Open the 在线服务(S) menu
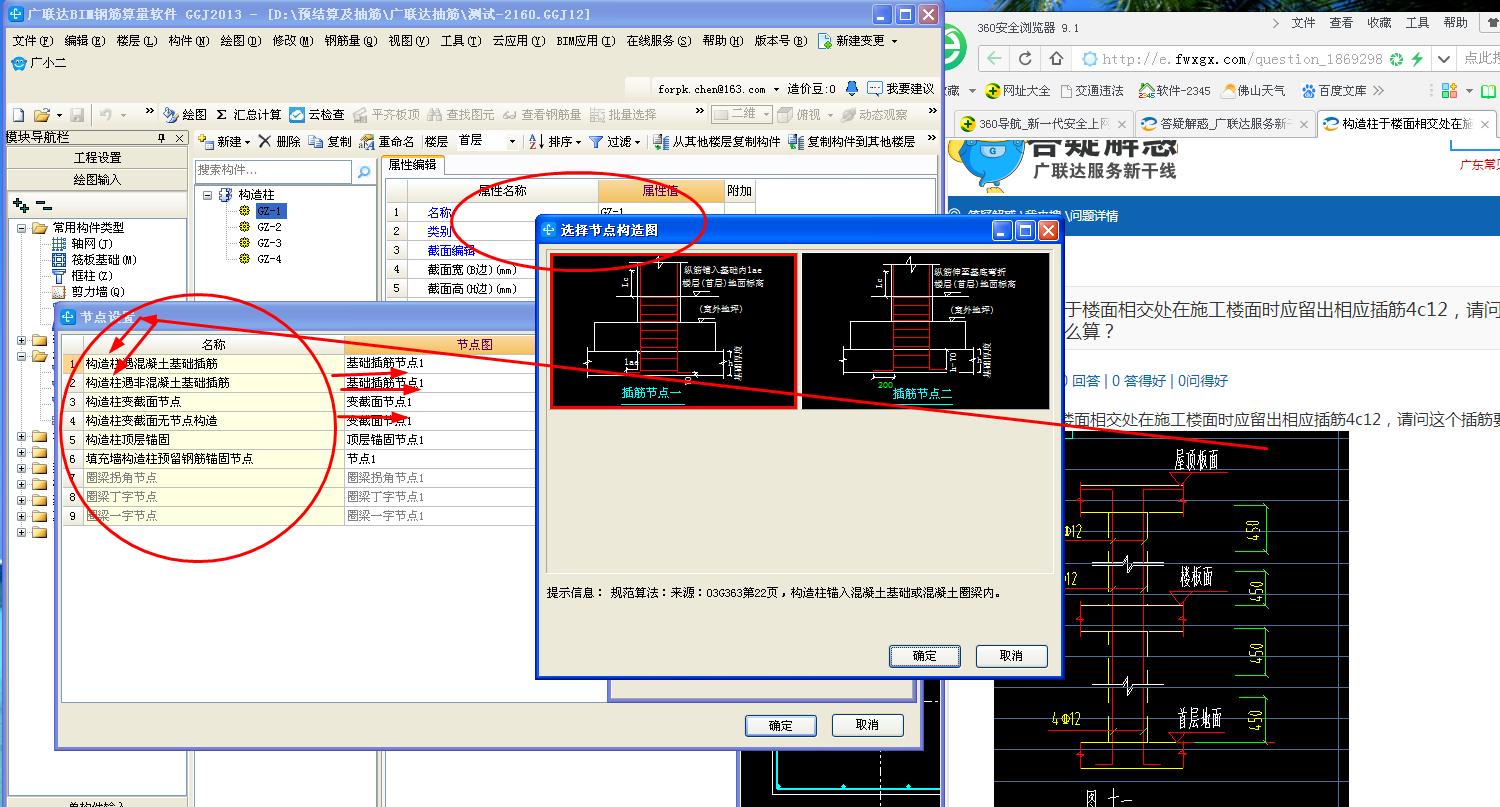Viewport: 1500px width, 807px height. (x=658, y=41)
